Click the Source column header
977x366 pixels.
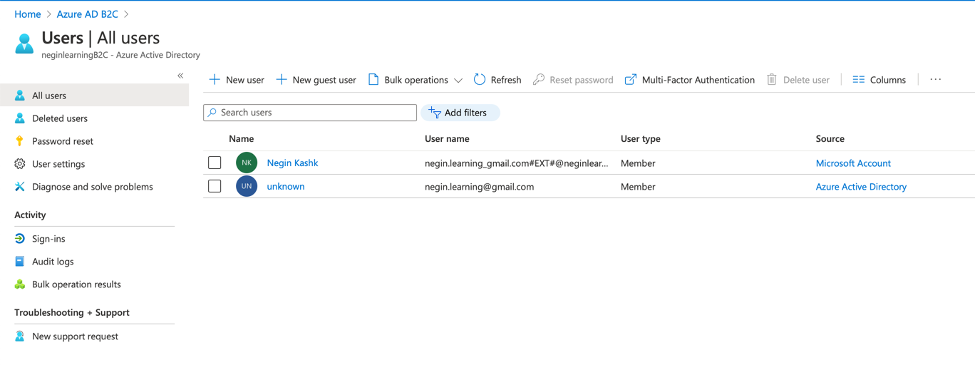[830, 139]
